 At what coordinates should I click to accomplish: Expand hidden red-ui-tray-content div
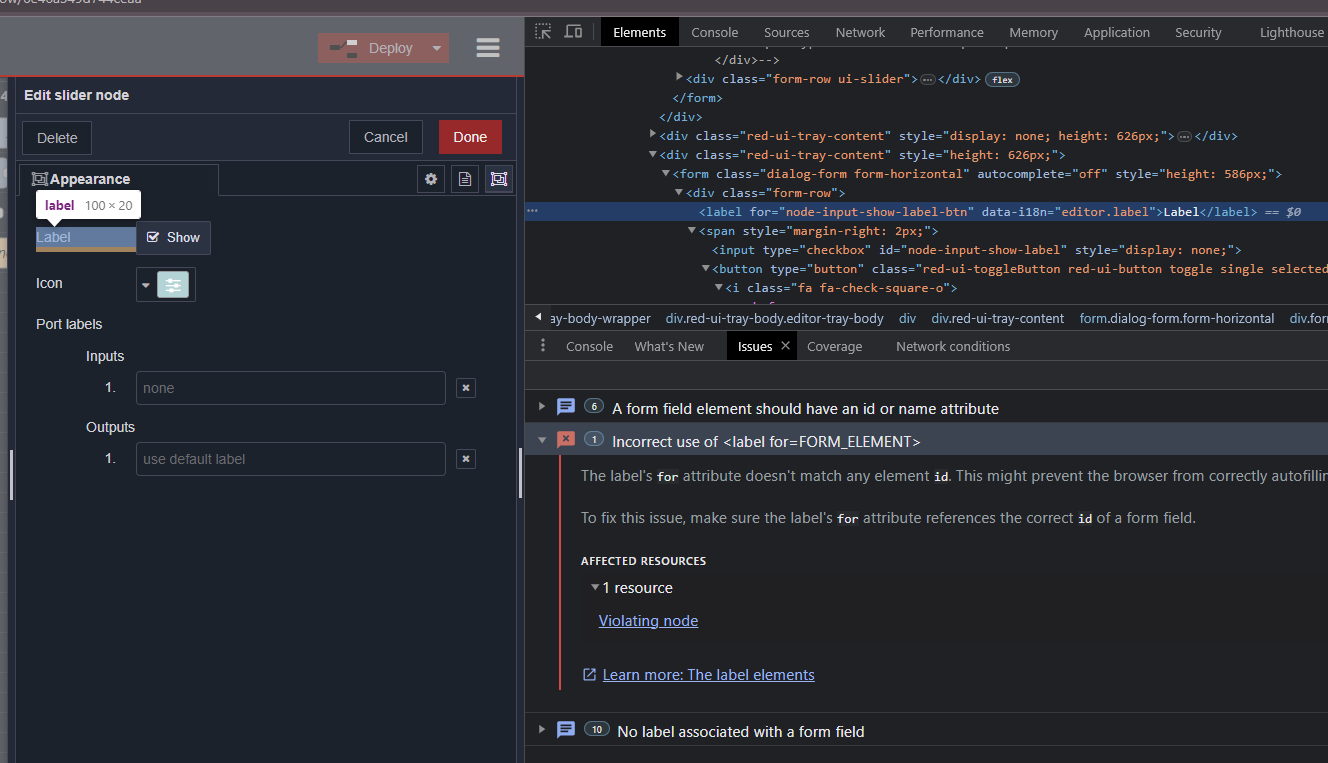click(x=653, y=134)
